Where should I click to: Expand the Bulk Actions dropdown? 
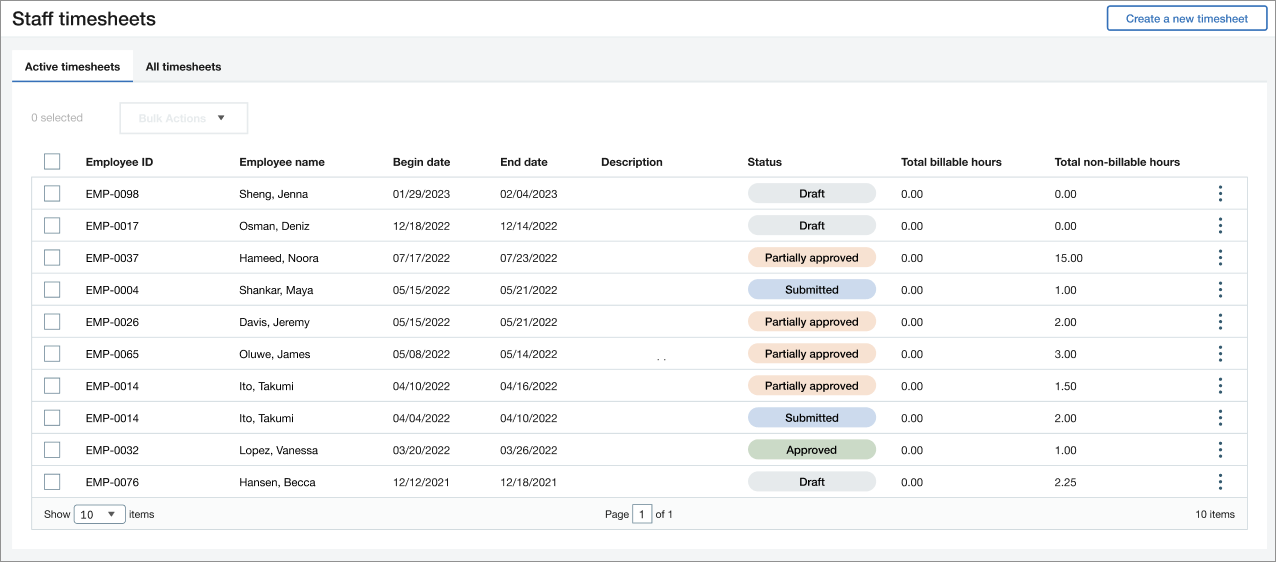(x=183, y=118)
